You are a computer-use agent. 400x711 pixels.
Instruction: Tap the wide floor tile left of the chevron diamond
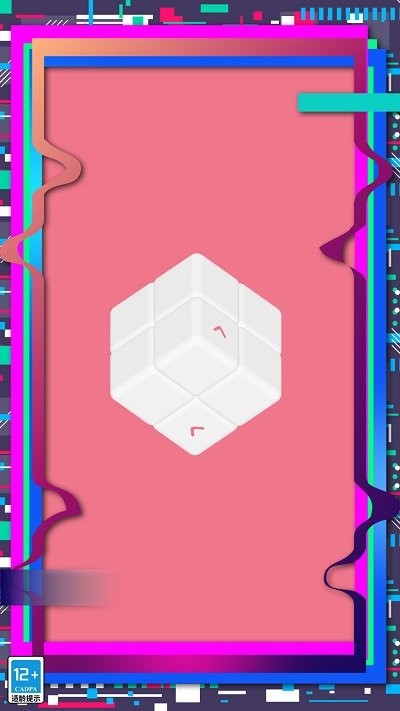(x=152, y=392)
